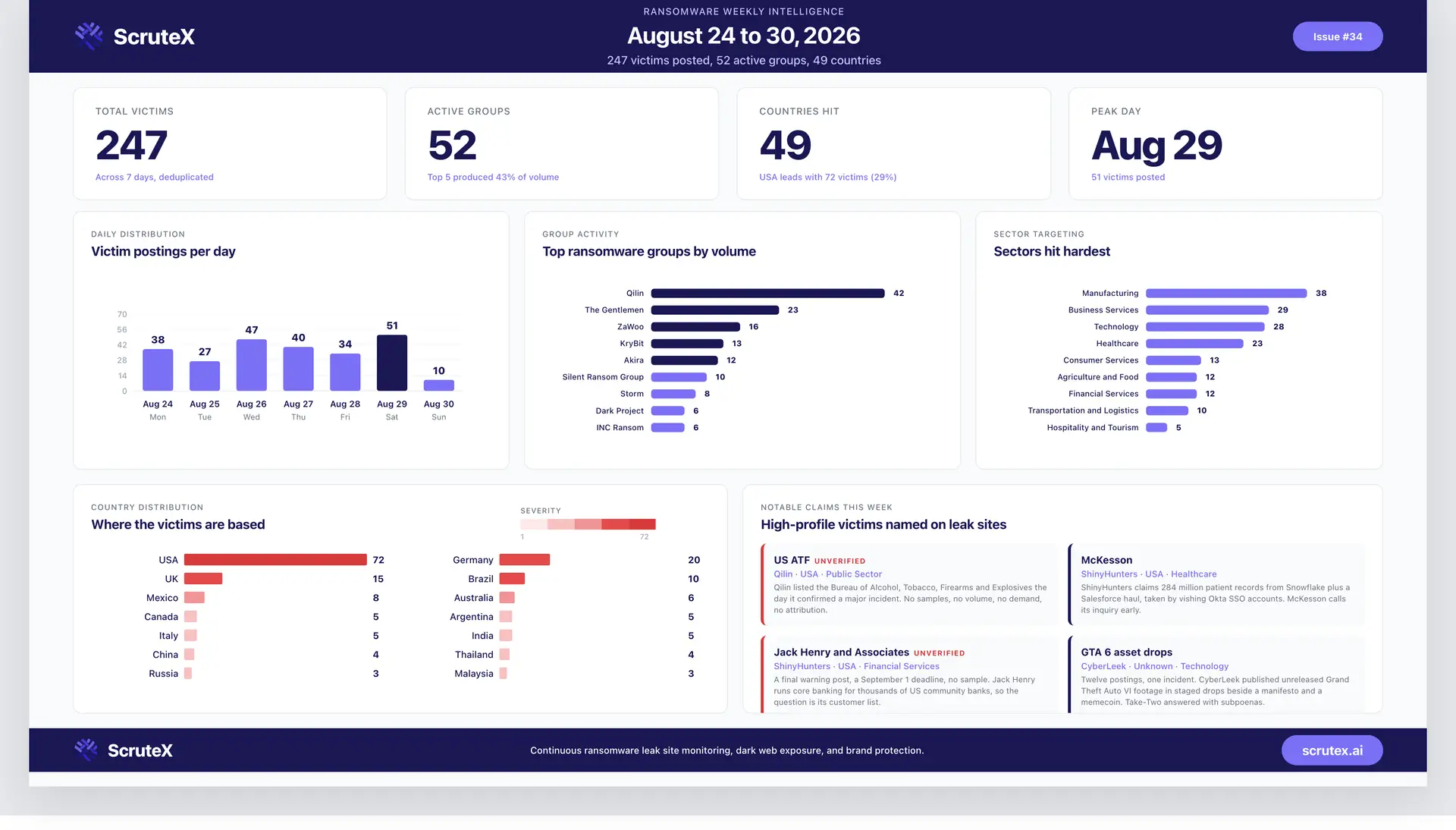Click 'Top ransomware groups by volume' heading
This screenshot has height=830, width=1456.
pyautogui.click(x=649, y=251)
